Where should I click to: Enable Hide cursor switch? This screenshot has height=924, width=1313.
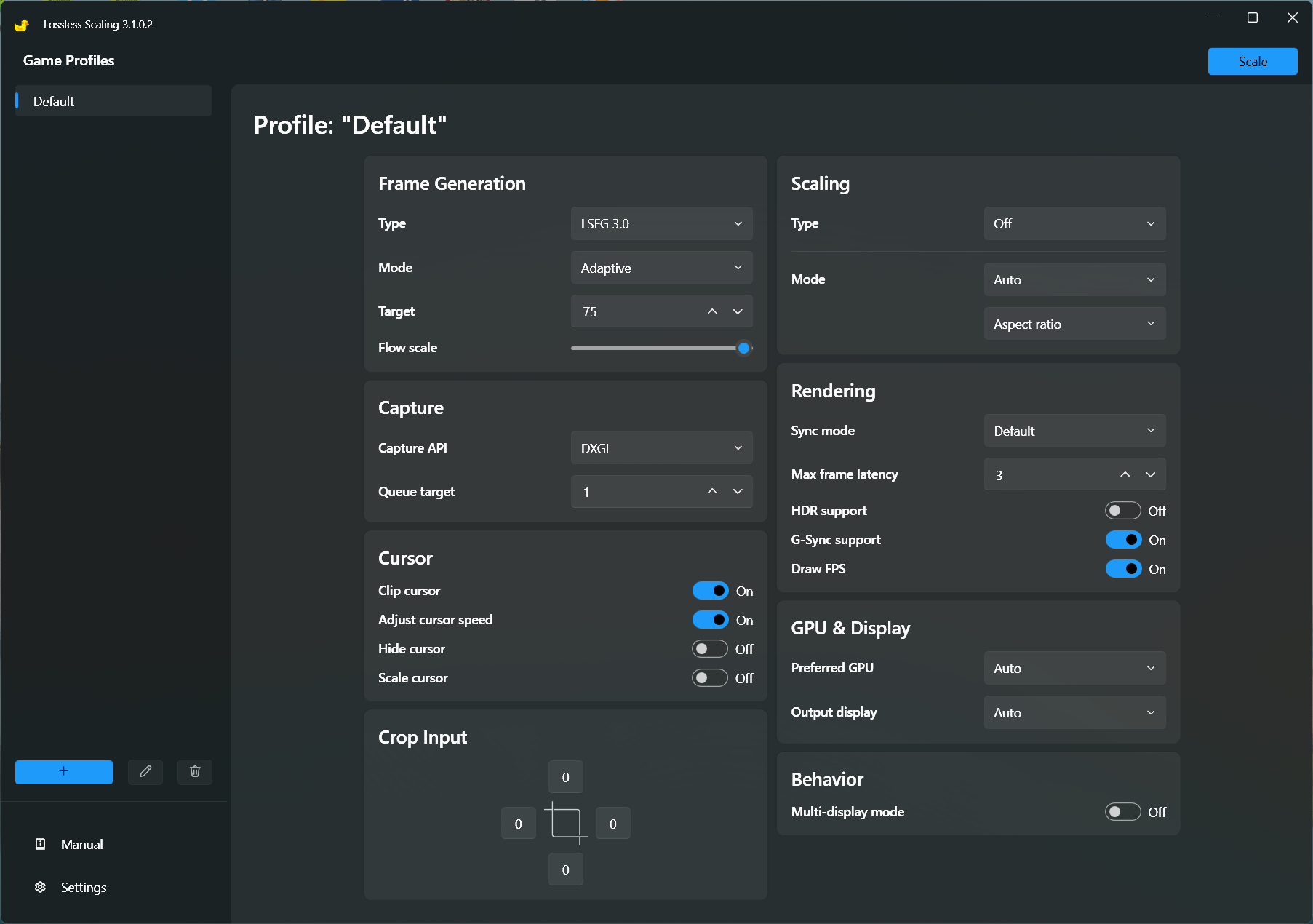pos(709,649)
